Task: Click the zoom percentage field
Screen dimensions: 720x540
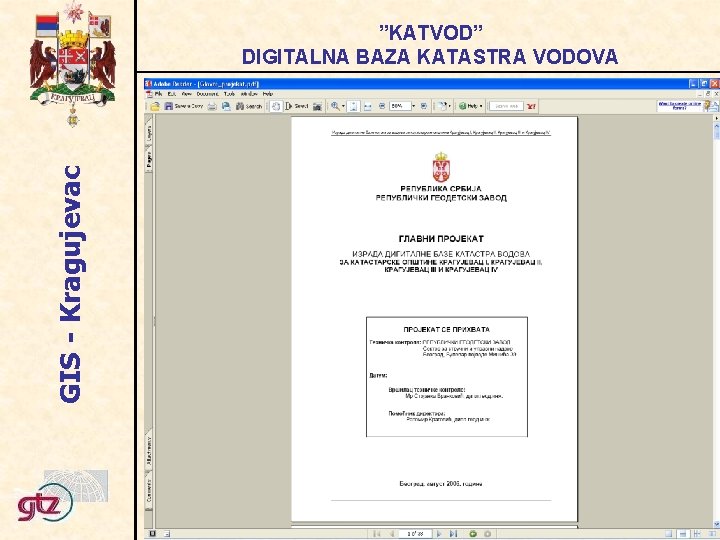Action: click(399, 106)
